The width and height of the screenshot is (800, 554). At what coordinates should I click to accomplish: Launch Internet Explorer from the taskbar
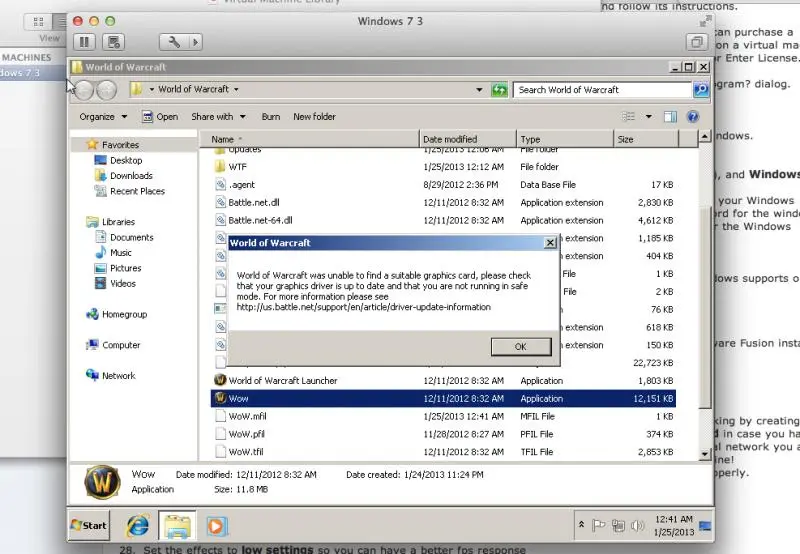[x=138, y=525]
